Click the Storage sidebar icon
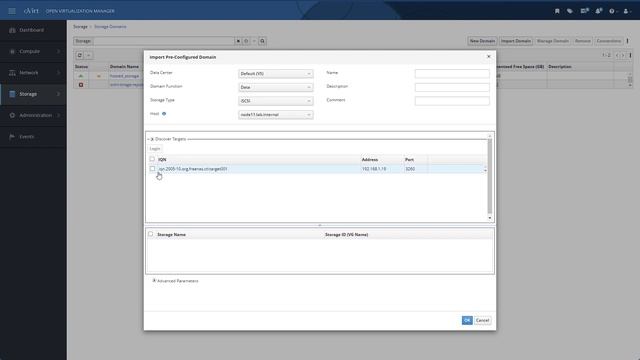Screen dimensions: 640x360 point(12,94)
